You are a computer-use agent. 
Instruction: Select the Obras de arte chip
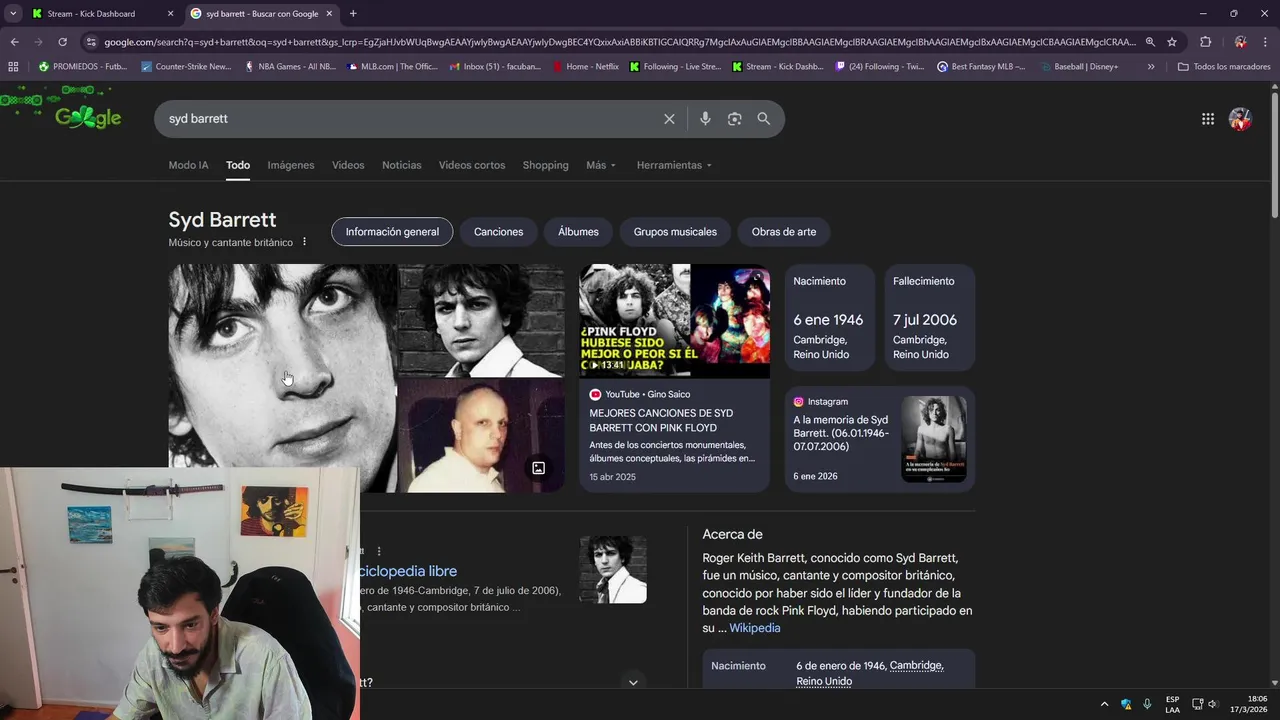[x=784, y=232]
